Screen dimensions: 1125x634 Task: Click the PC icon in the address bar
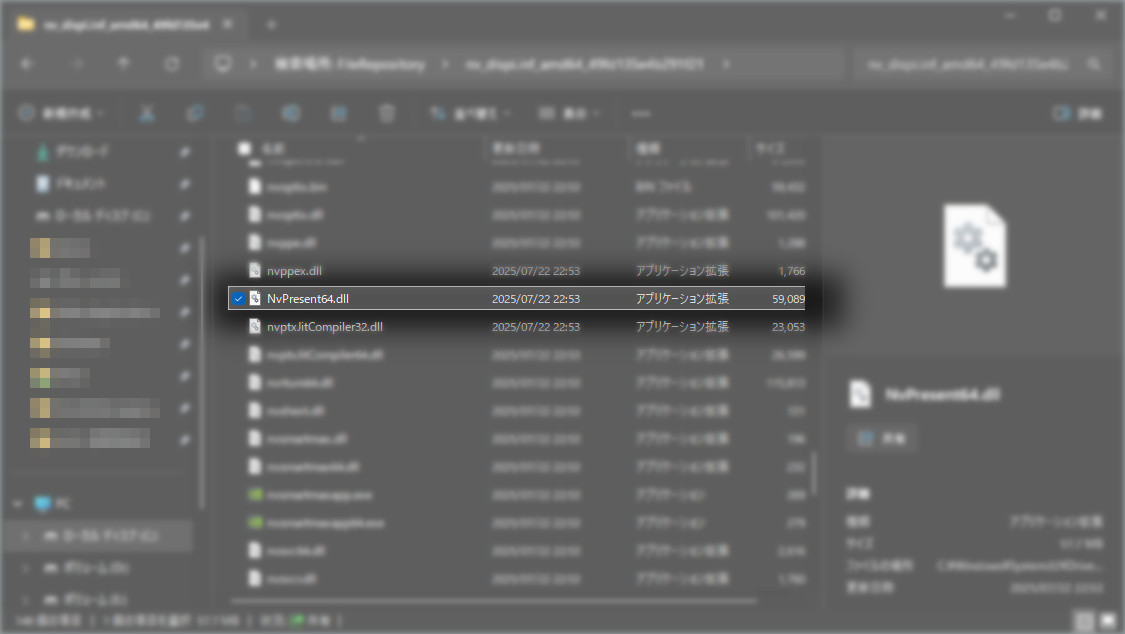tap(223, 64)
